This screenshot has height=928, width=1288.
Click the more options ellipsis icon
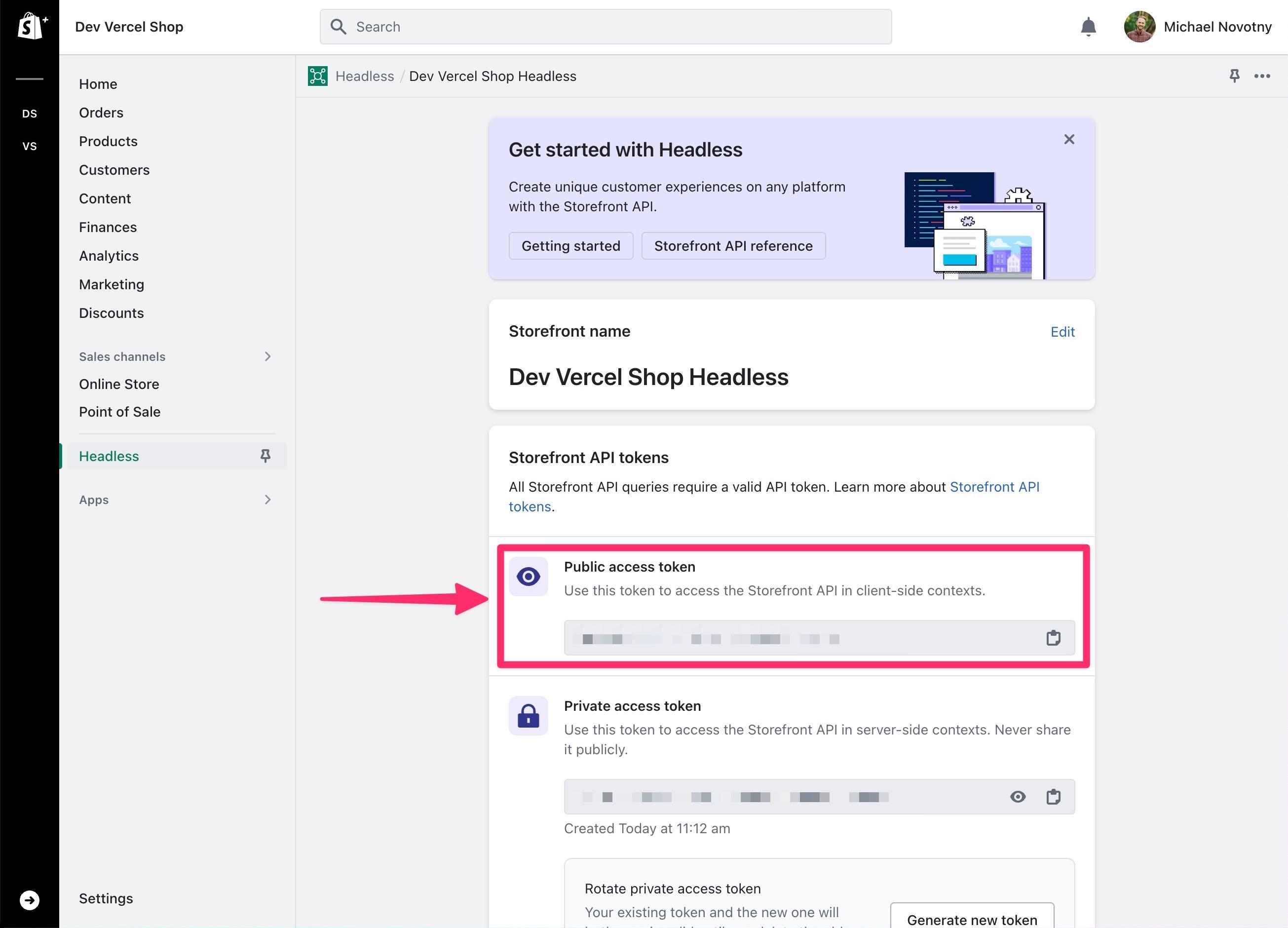tap(1262, 76)
